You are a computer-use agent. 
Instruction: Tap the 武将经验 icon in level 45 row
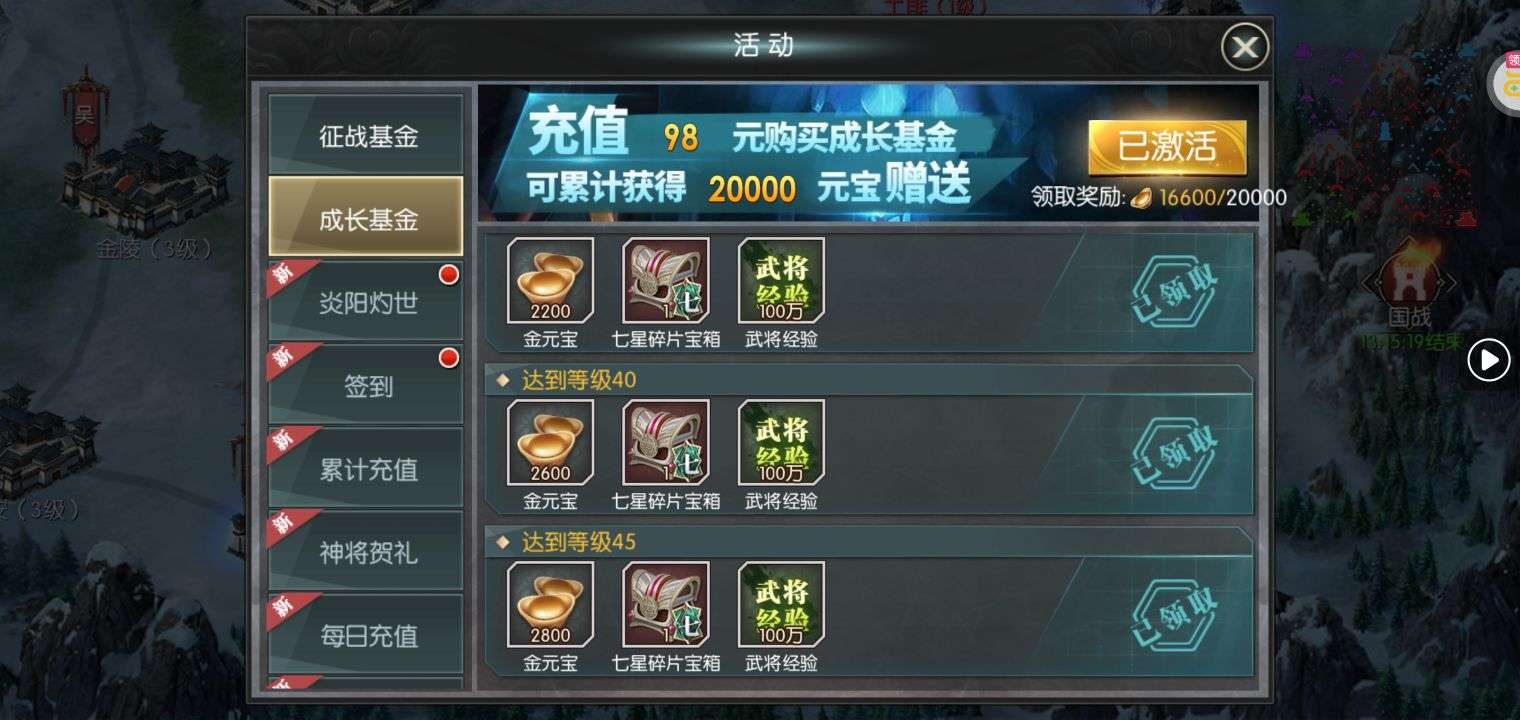tap(781, 604)
